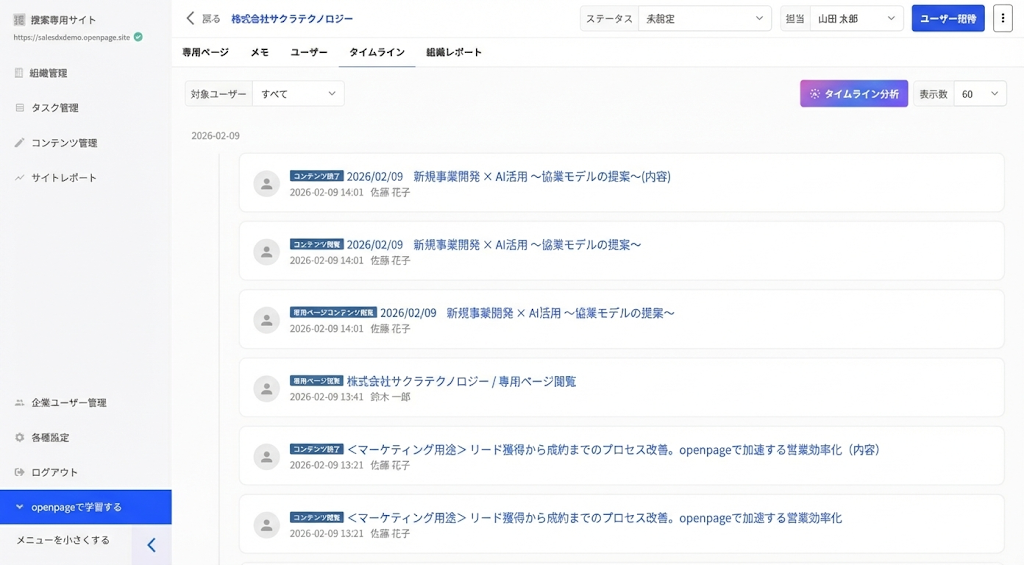This screenshot has height=565, width=1024.
Task: Click the コンテンツ管理 pencil icon
Action: 20,142
